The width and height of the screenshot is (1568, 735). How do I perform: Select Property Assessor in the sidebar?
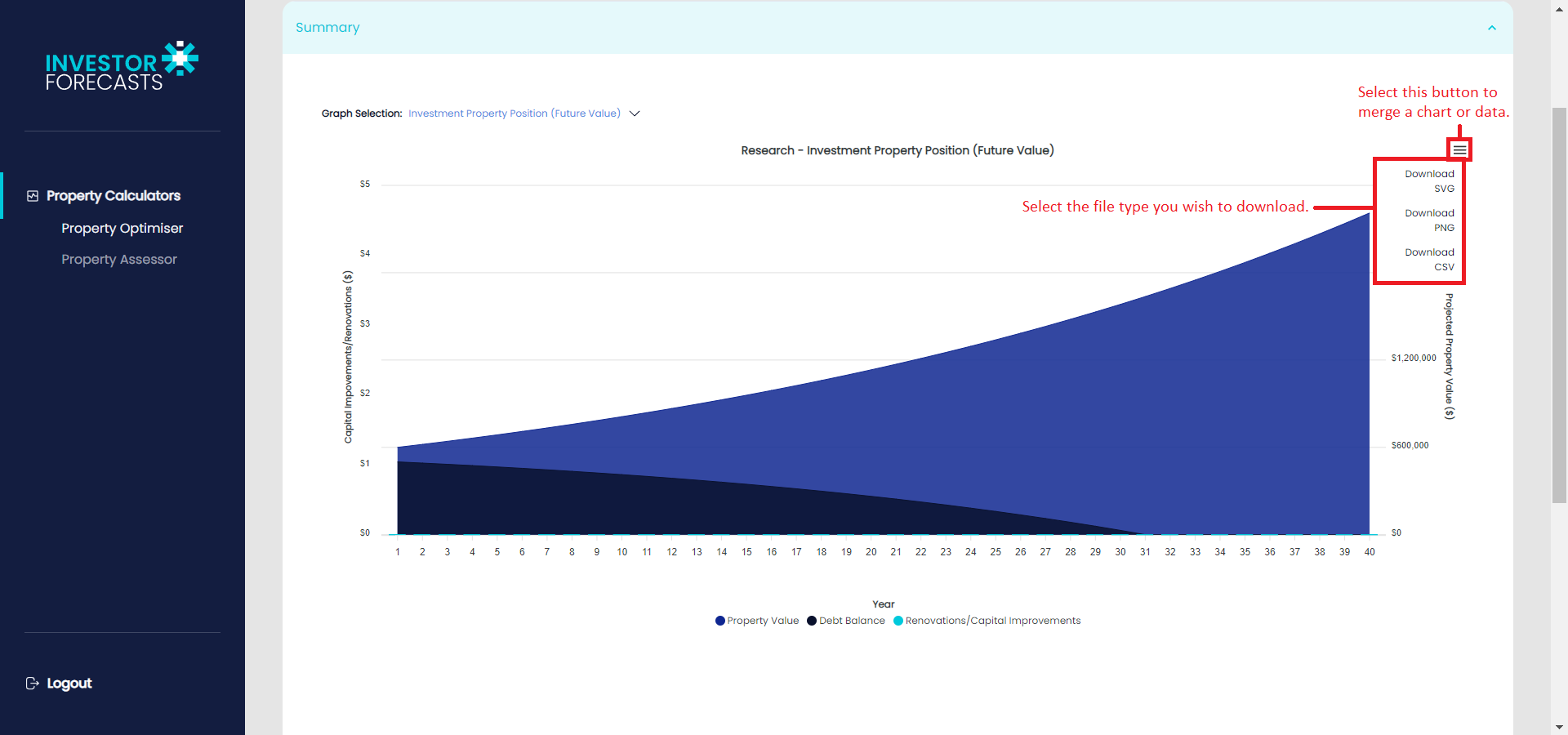119,259
